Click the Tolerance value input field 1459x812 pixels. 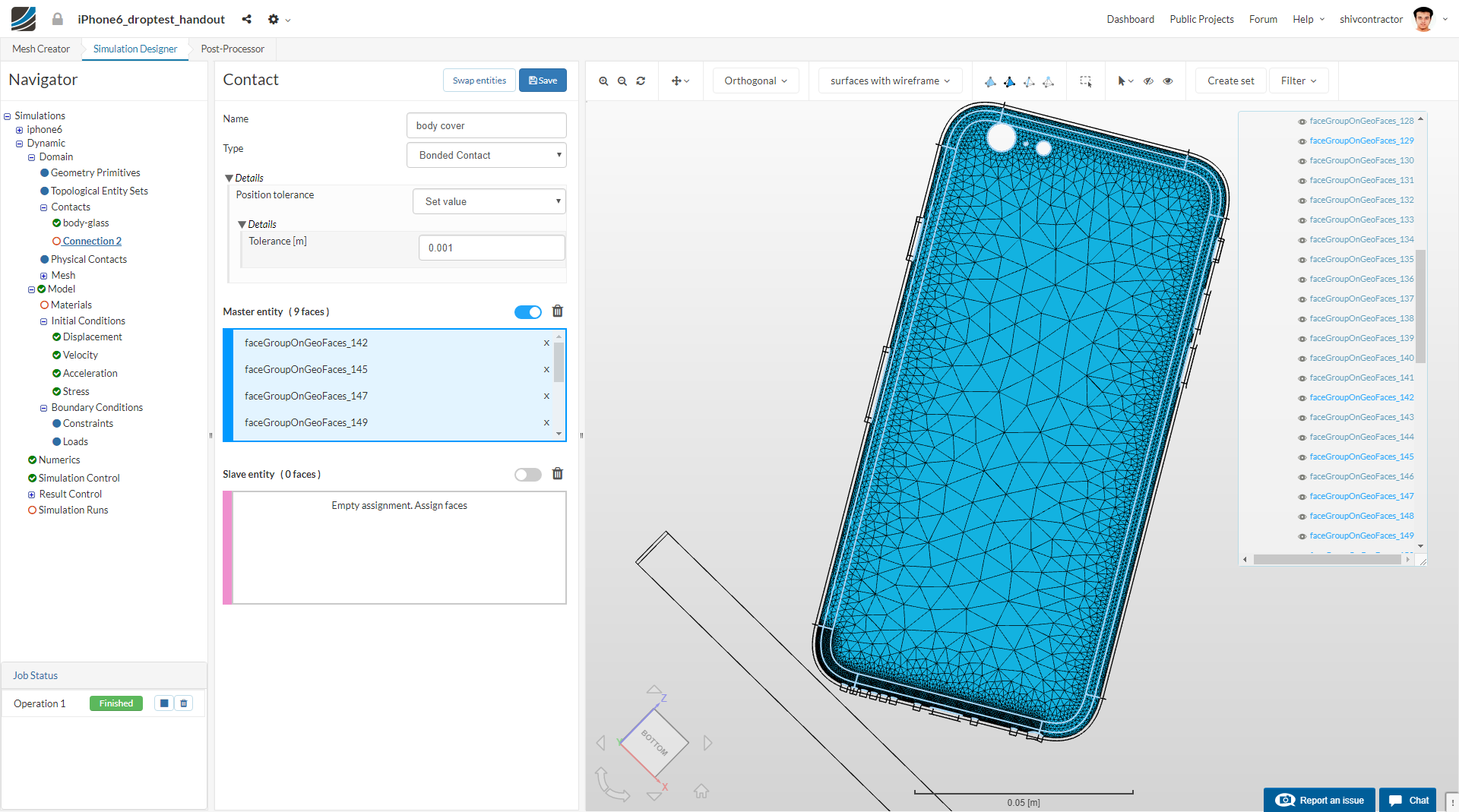(x=492, y=248)
